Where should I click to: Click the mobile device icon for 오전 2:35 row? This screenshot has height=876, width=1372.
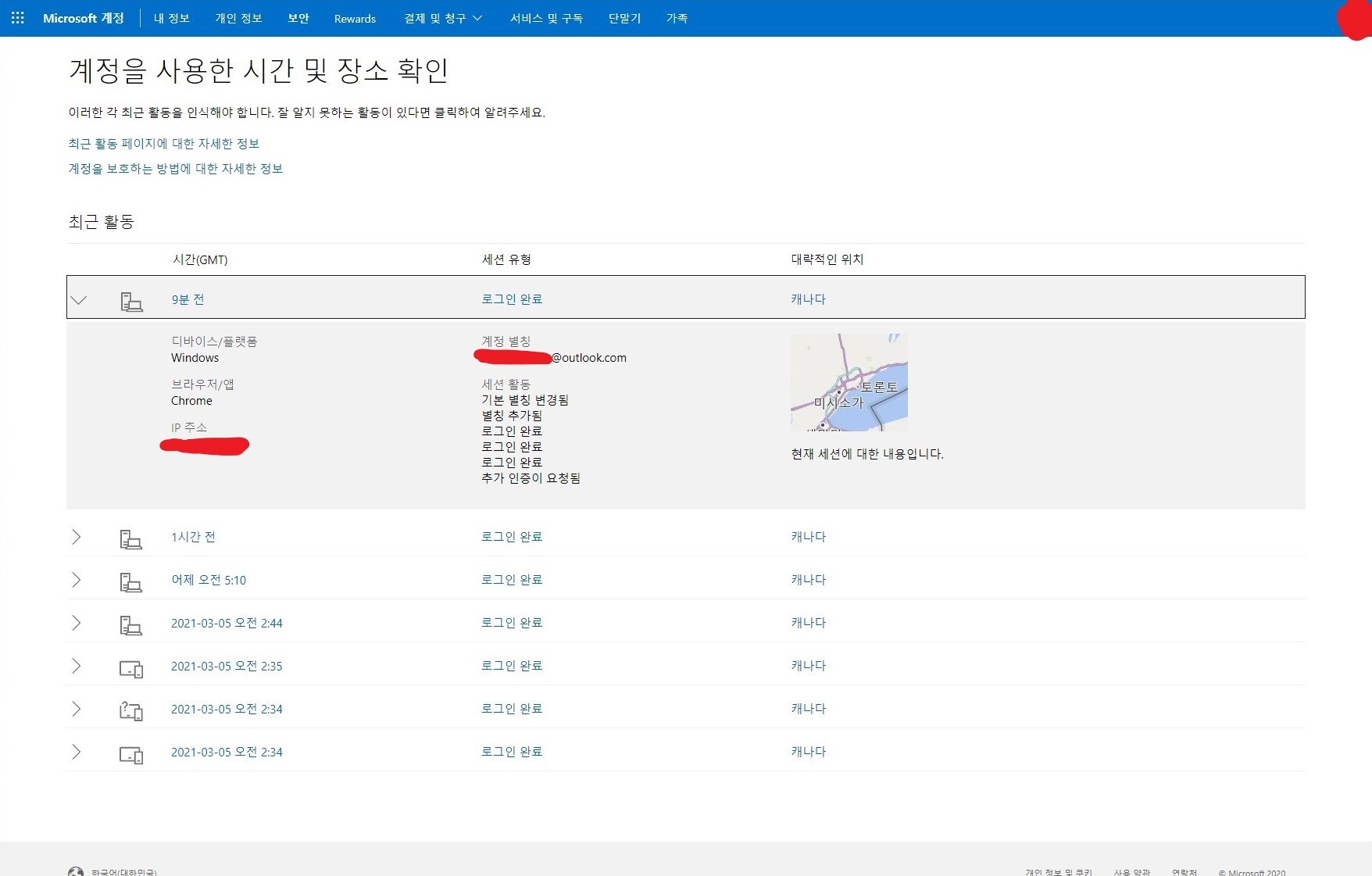(x=130, y=668)
